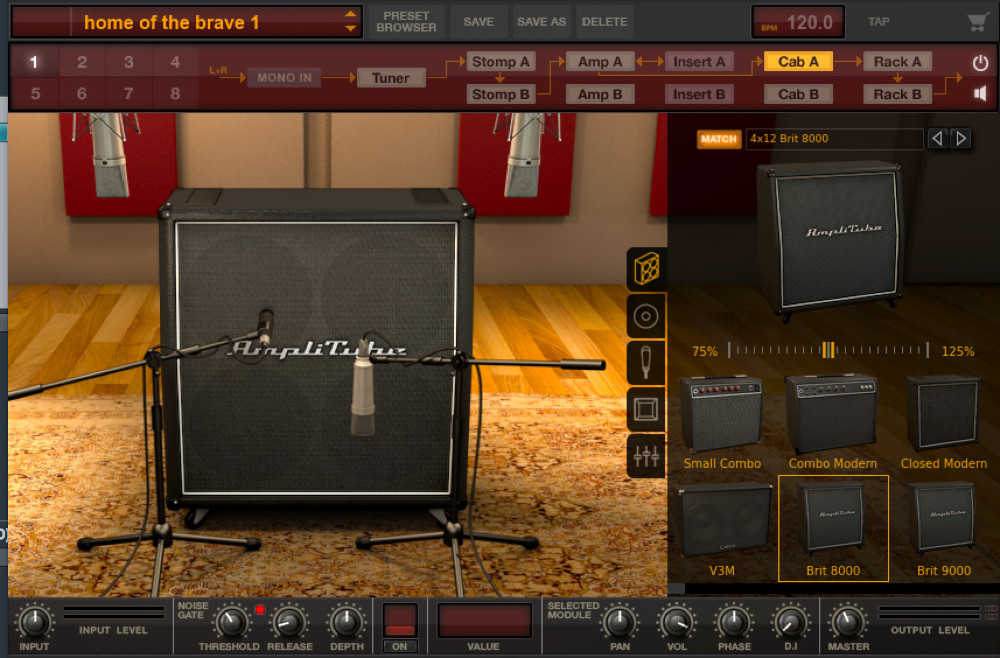Switch to the Rack A module
This screenshot has width=1000, height=658.
(x=897, y=62)
